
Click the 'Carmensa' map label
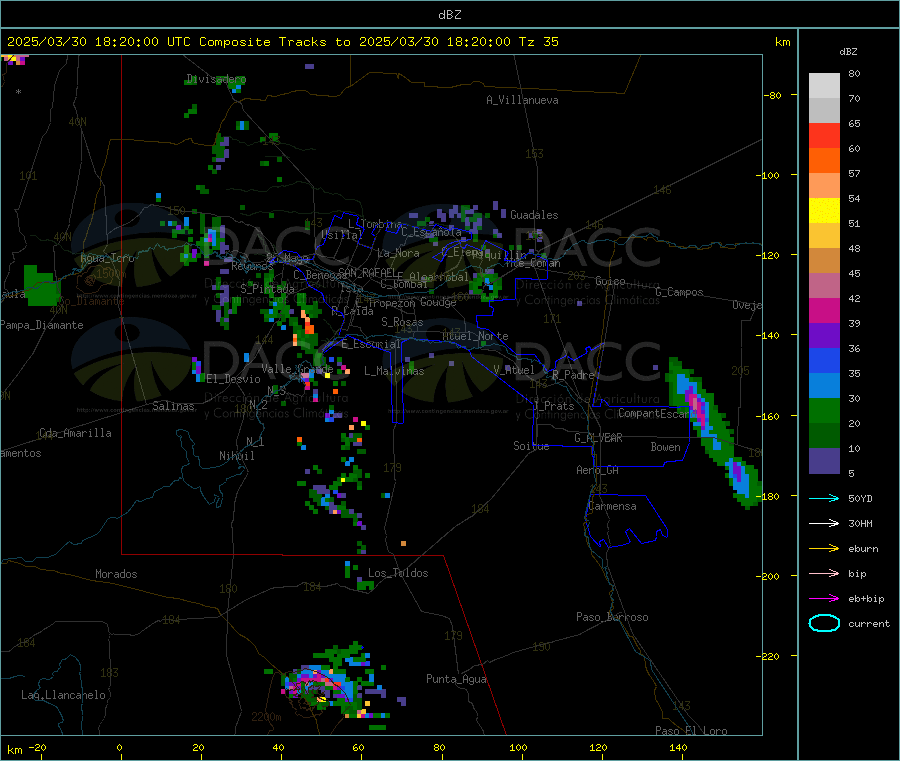pos(612,506)
